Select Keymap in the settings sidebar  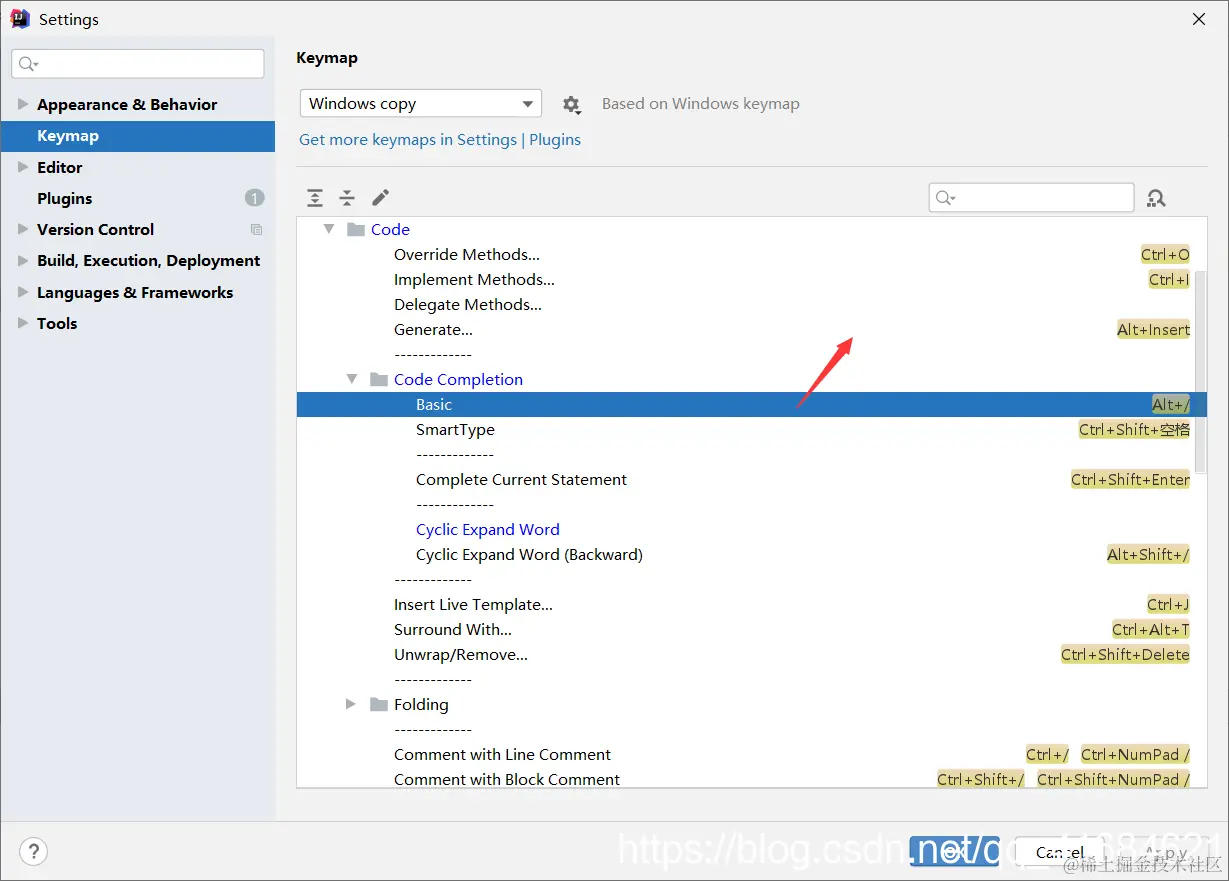click(138, 136)
